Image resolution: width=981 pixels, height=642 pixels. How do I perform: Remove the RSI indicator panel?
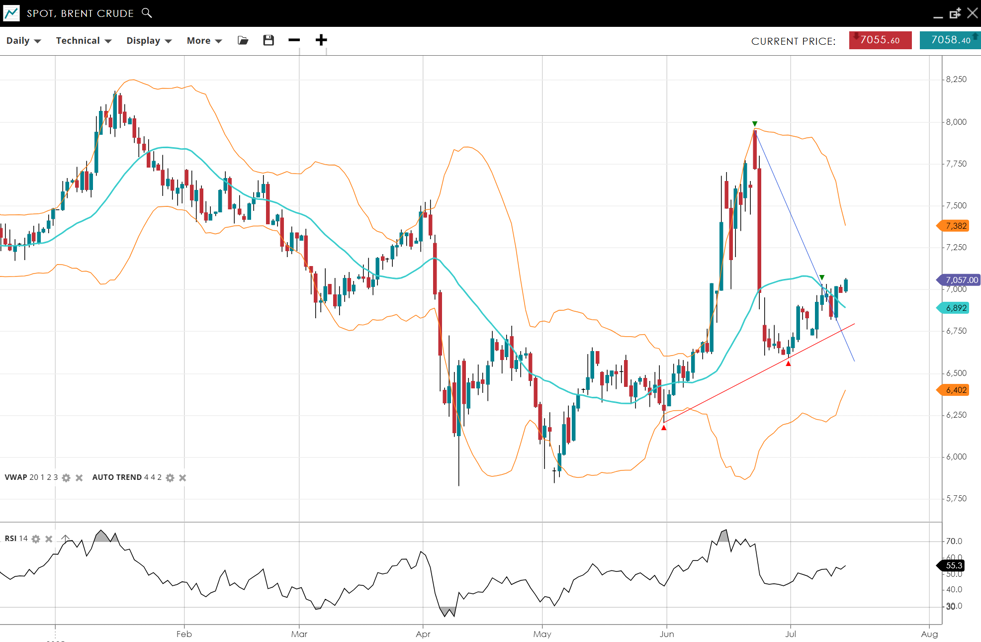49,539
